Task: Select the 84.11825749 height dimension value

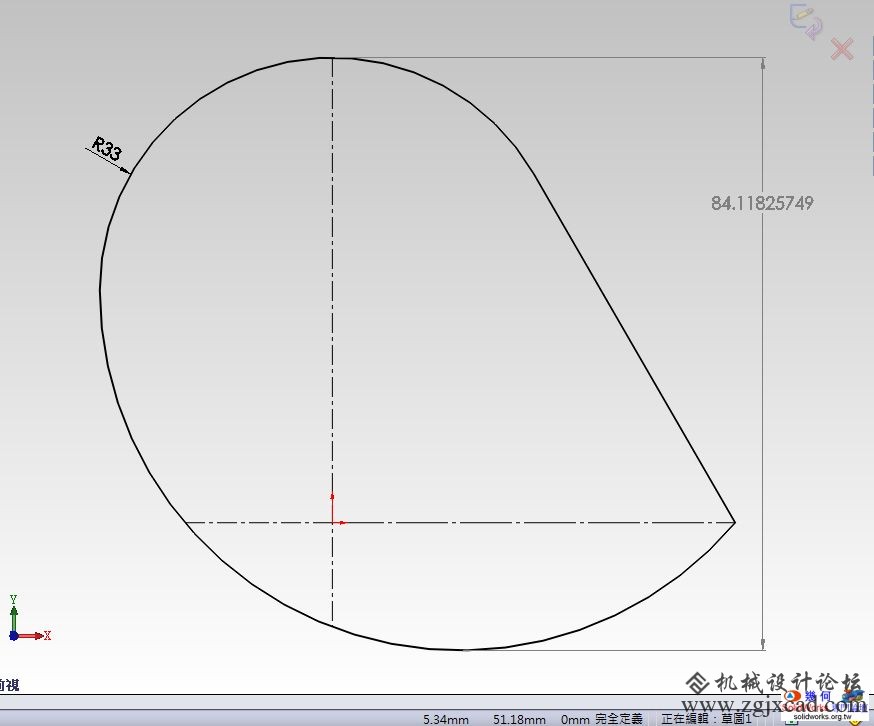Action: coord(762,203)
